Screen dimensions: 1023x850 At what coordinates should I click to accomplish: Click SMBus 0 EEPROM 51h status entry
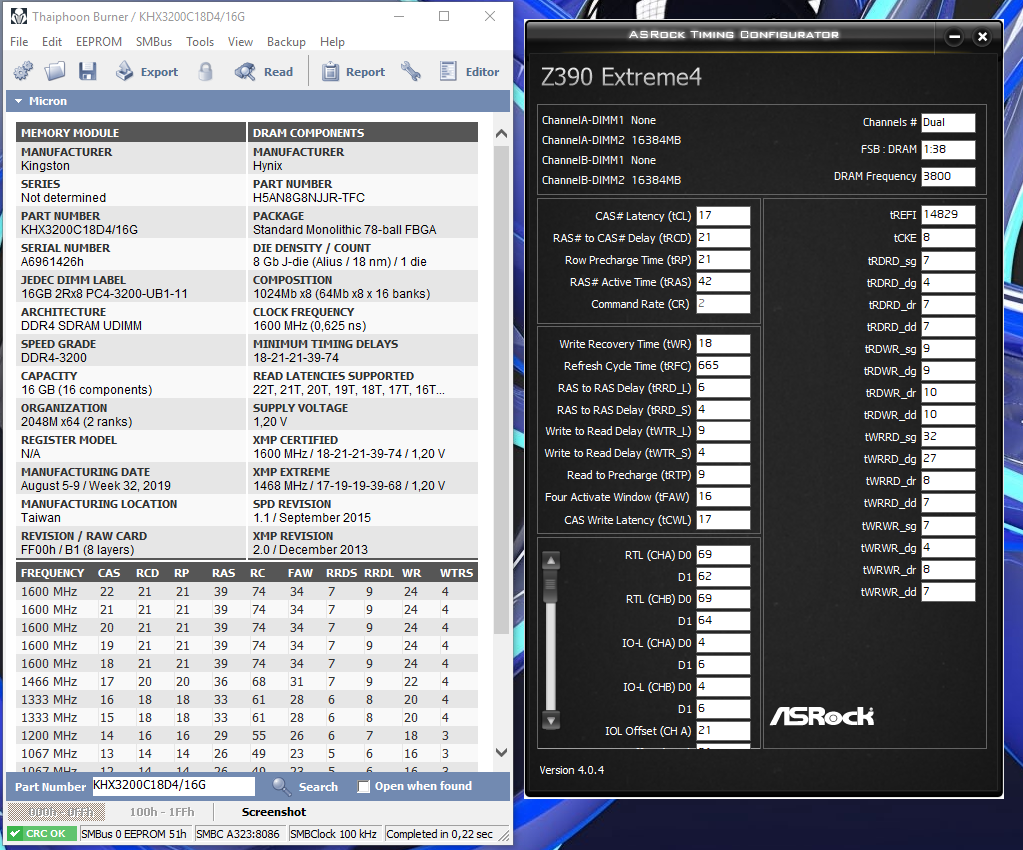coord(134,834)
